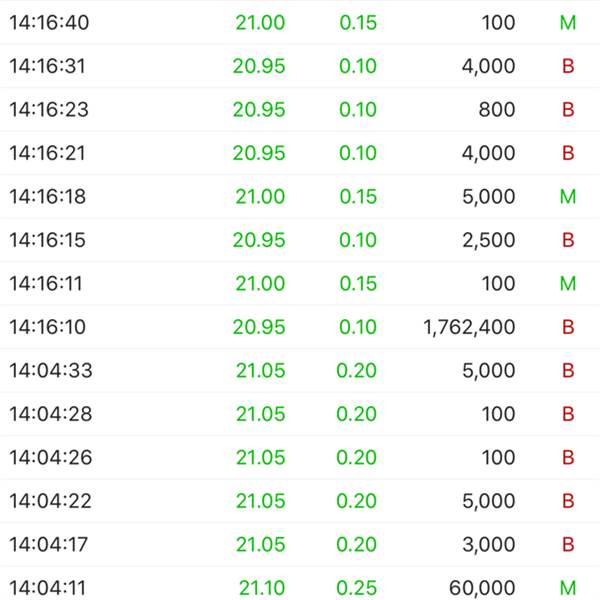Image resolution: width=600 pixels, height=600 pixels.
Task: Click price 21.10 at 14:04:11
Action: (262, 588)
